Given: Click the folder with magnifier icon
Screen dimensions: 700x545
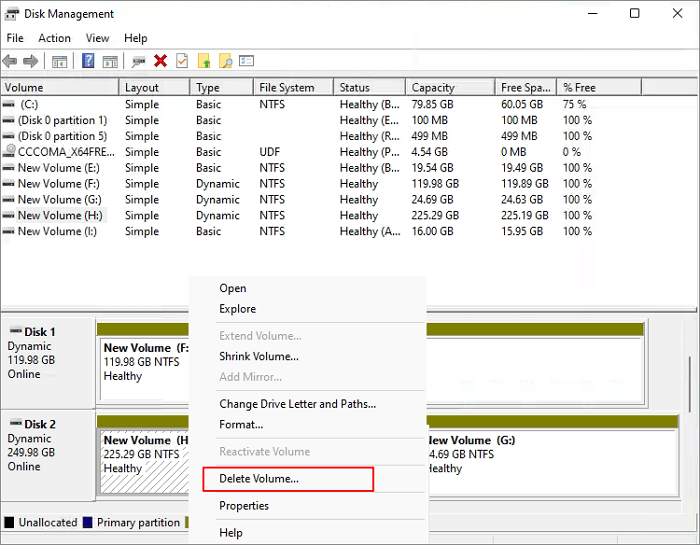Looking at the screenshot, I should pos(225,62).
